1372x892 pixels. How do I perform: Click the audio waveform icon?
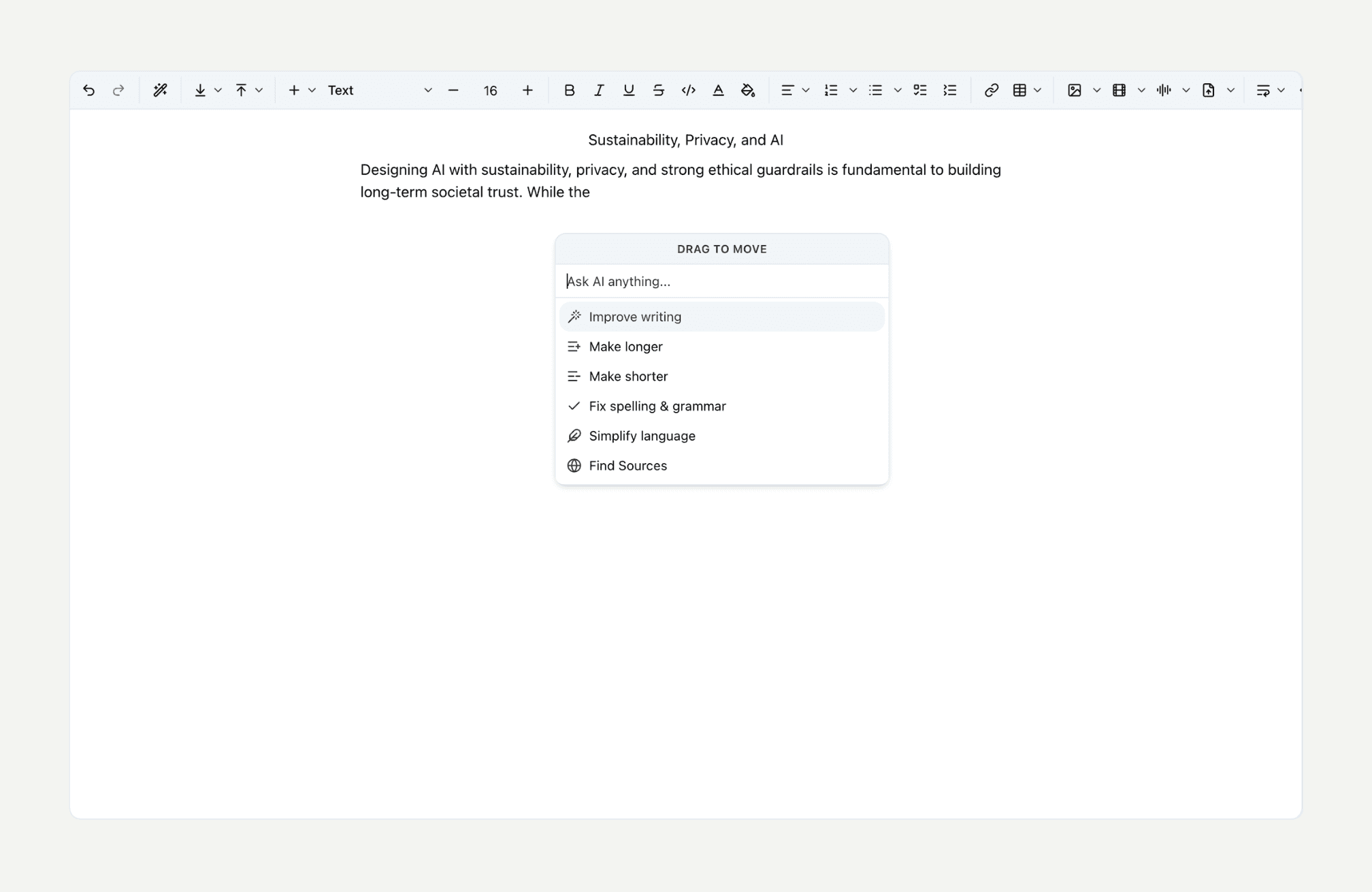tap(1163, 91)
